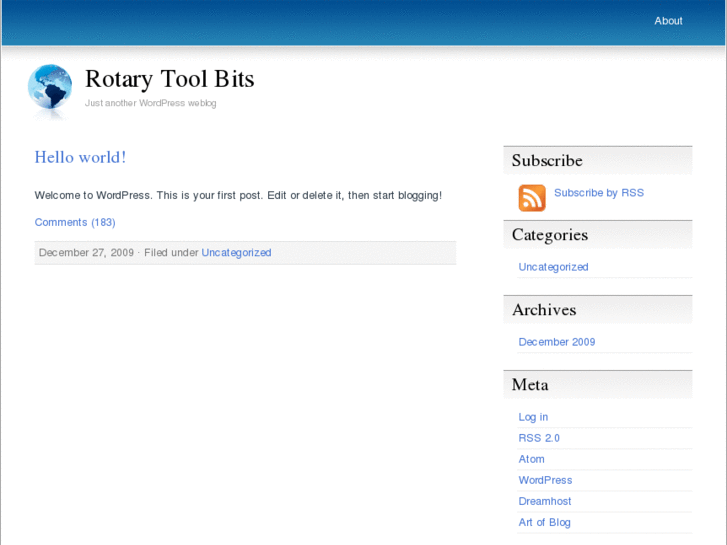Open the December 2009 archive
Viewport: 727px width, 545px height.
556,342
